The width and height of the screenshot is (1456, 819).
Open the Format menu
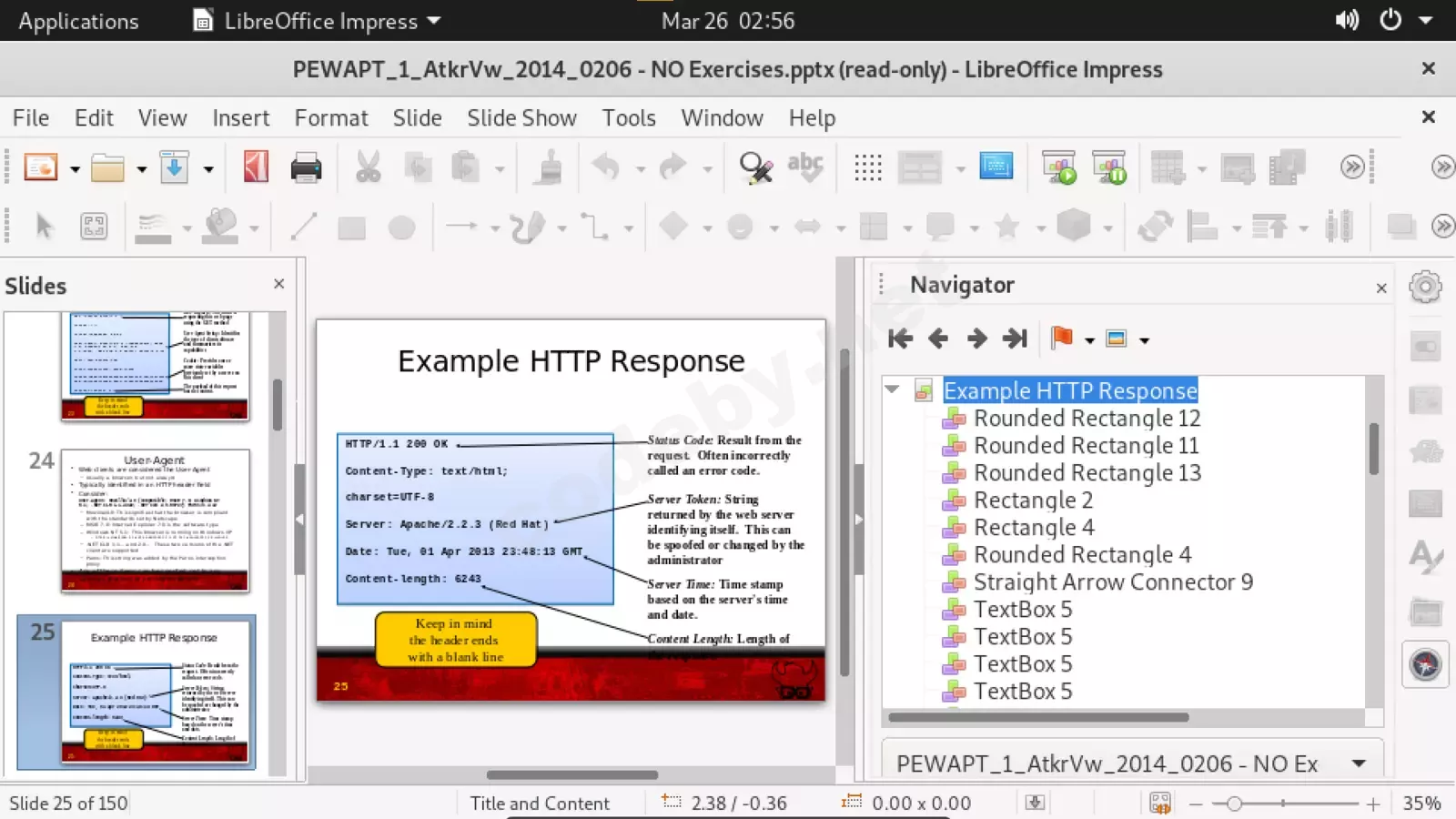[331, 118]
